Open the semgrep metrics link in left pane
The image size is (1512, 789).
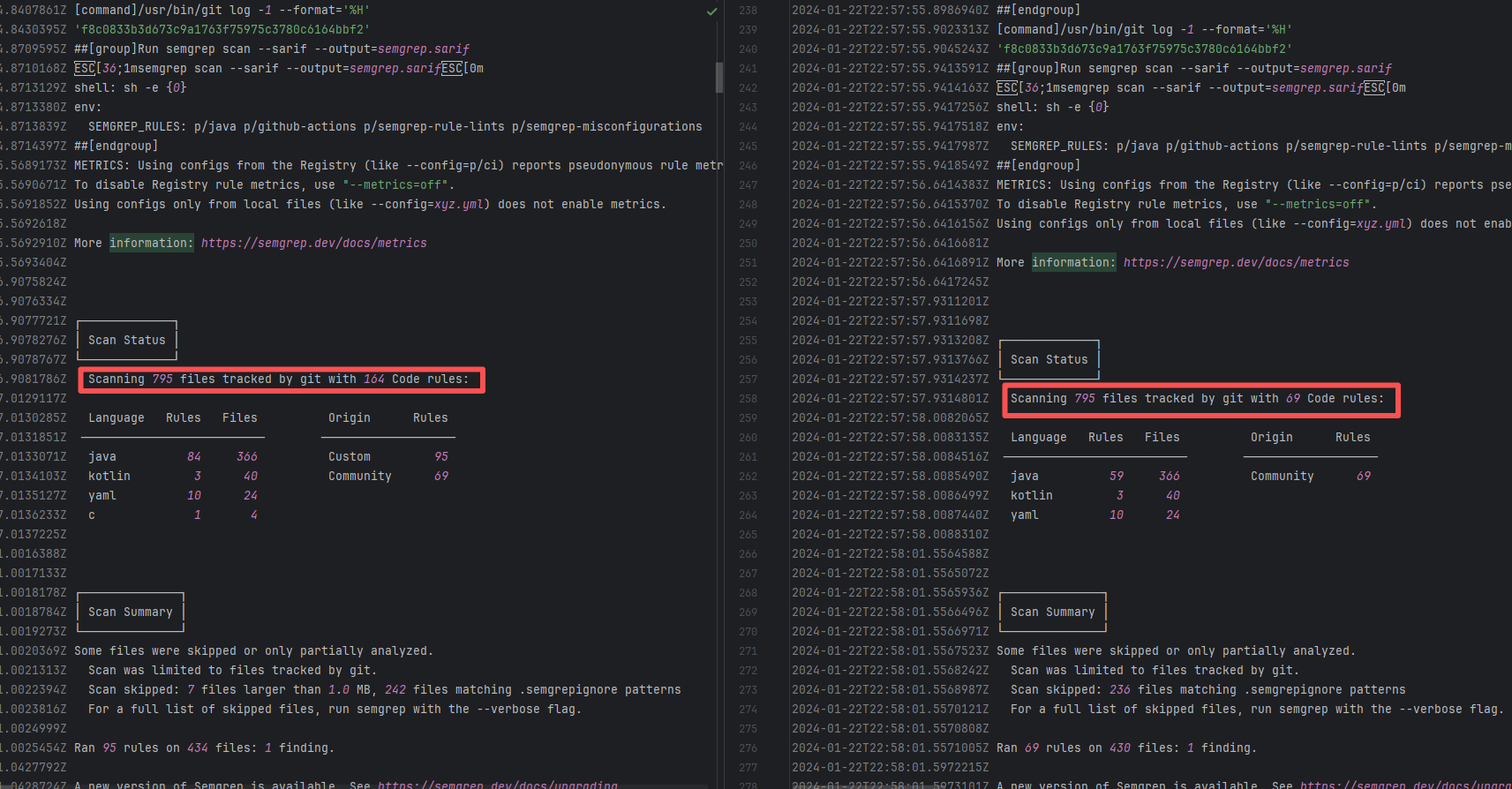[x=313, y=243]
